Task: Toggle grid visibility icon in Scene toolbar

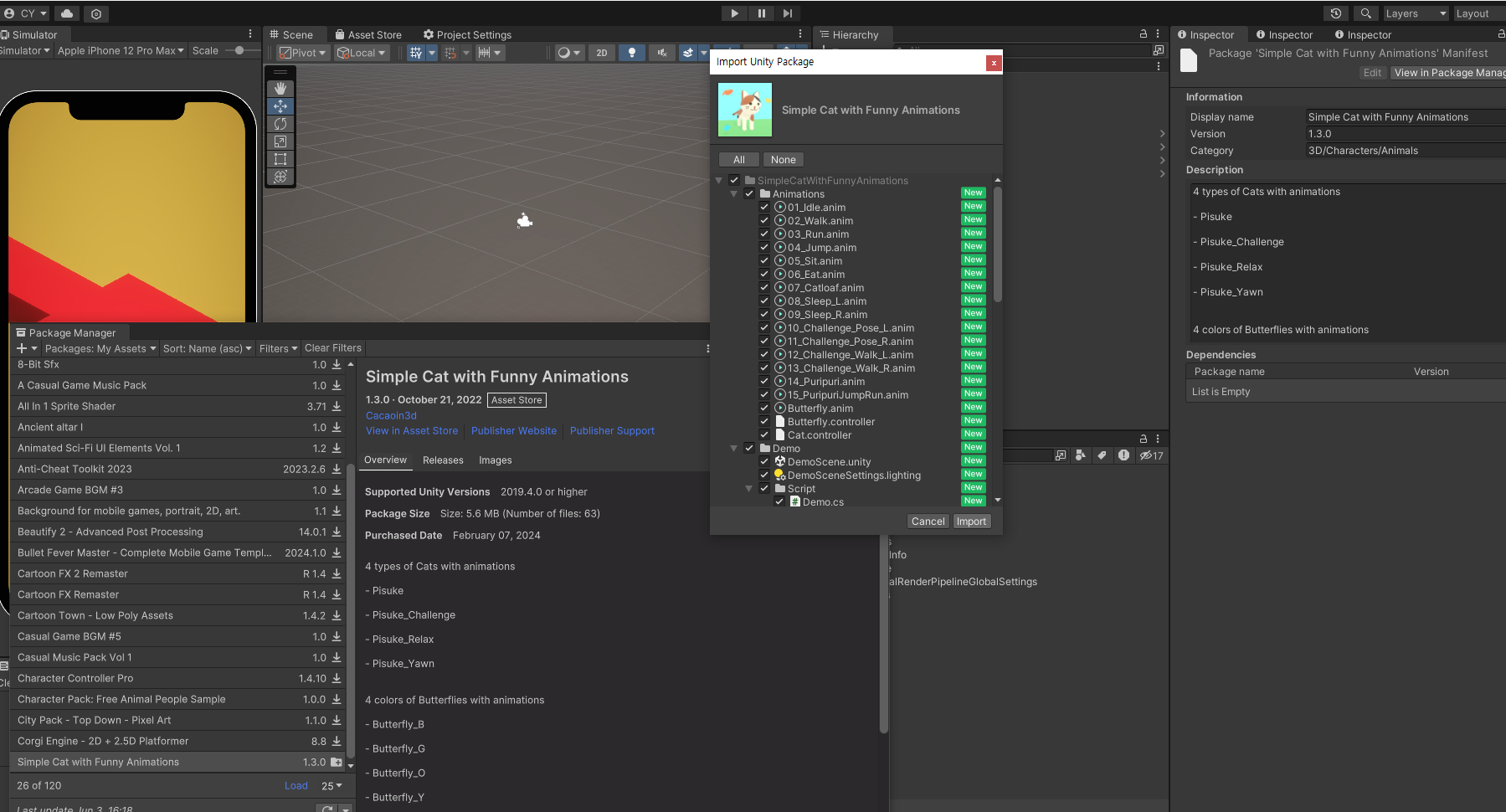Action: (x=415, y=53)
